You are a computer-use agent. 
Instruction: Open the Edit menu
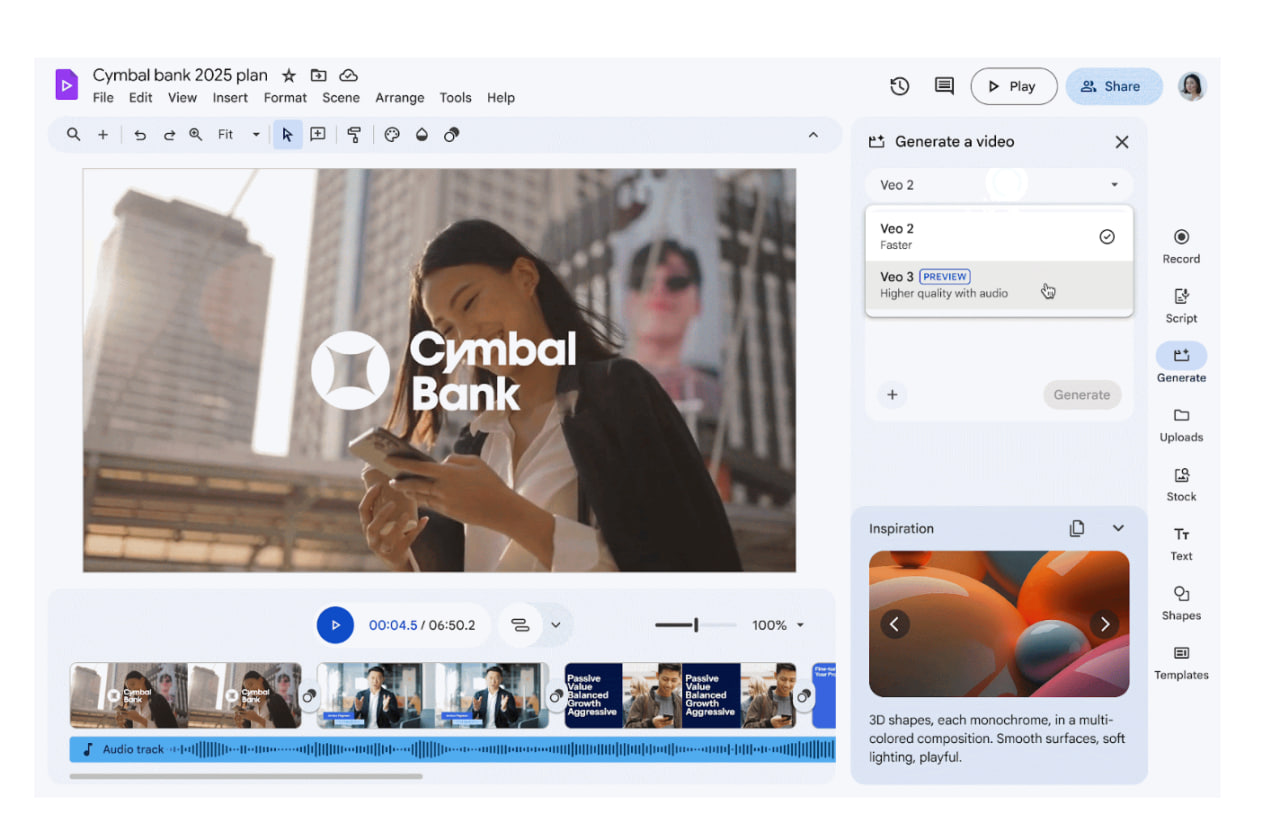click(141, 98)
